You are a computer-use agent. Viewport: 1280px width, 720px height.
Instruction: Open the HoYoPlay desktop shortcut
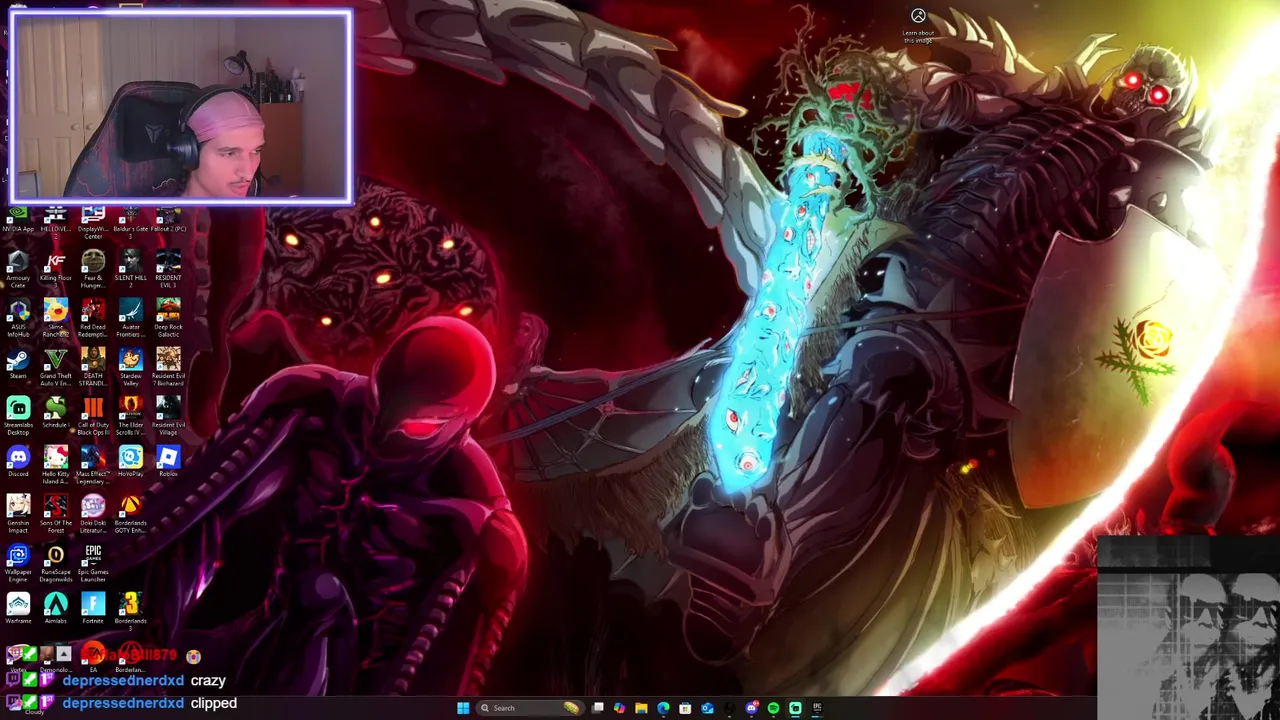[x=130, y=462]
